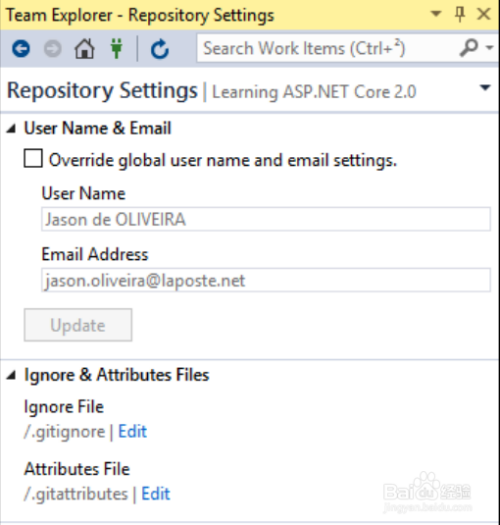Enable Override global user name and email settings
Image resolution: width=500 pixels, height=525 pixels.
(33, 158)
